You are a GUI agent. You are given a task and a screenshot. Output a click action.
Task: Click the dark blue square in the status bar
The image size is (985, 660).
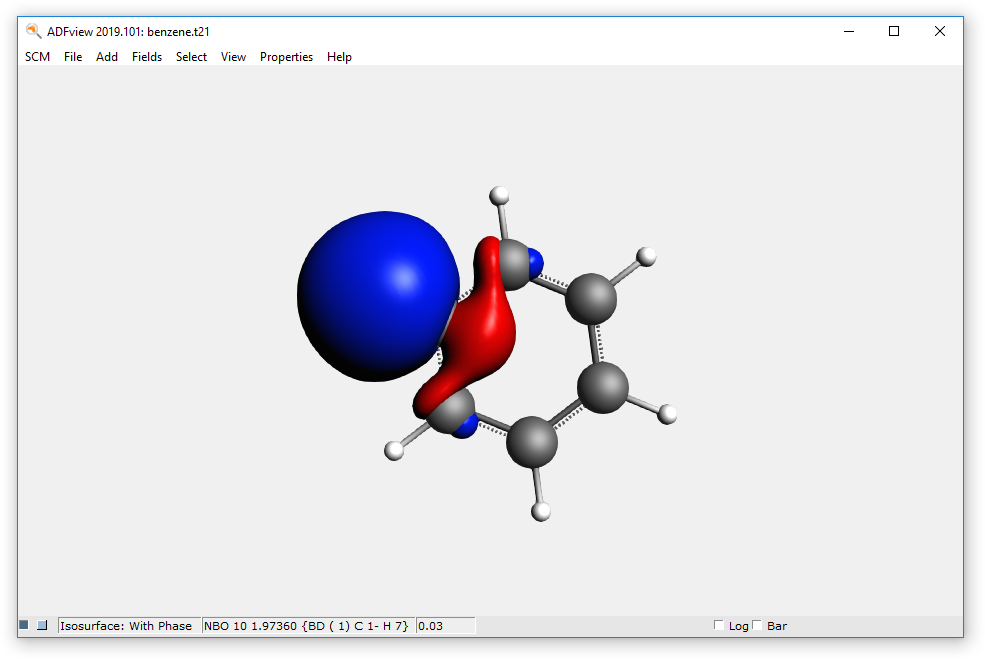[24, 625]
